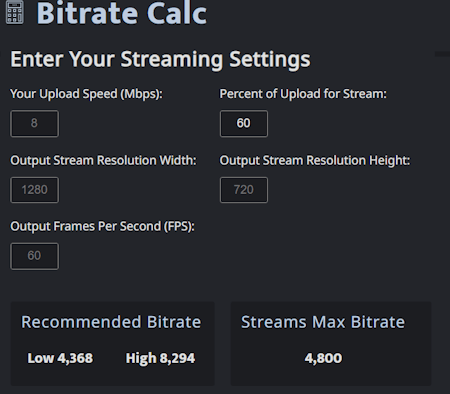
Task: Click the Percent of Upload for Stream label
Action: 303,94
